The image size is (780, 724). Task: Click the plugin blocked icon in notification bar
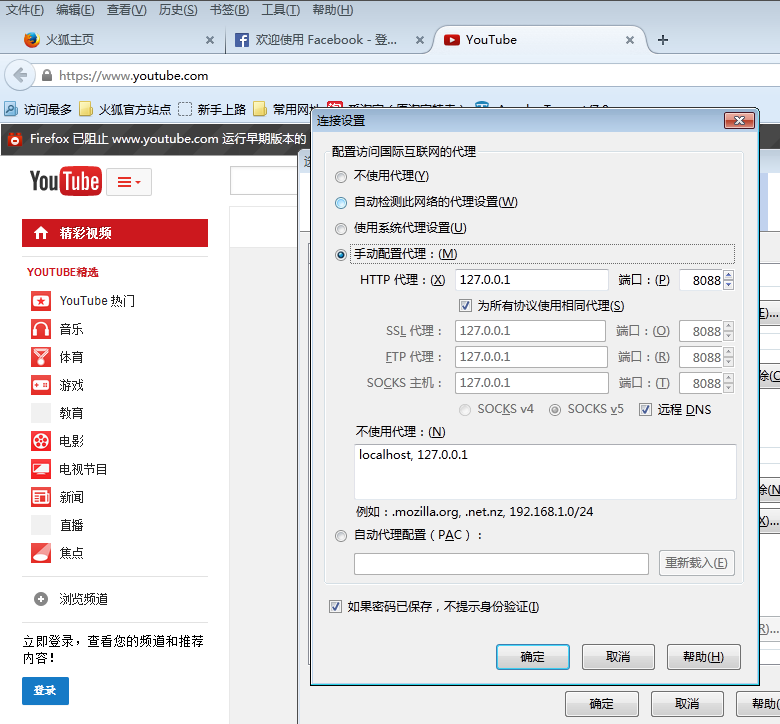15,139
